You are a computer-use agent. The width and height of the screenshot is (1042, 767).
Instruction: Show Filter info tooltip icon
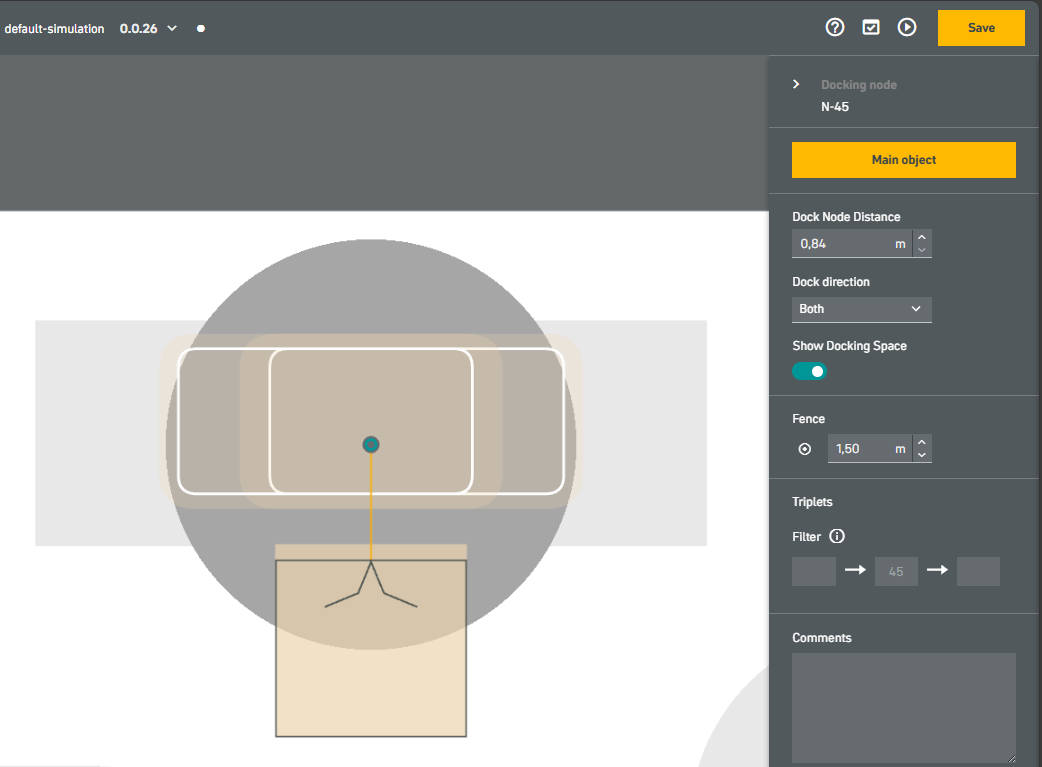click(837, 536)
